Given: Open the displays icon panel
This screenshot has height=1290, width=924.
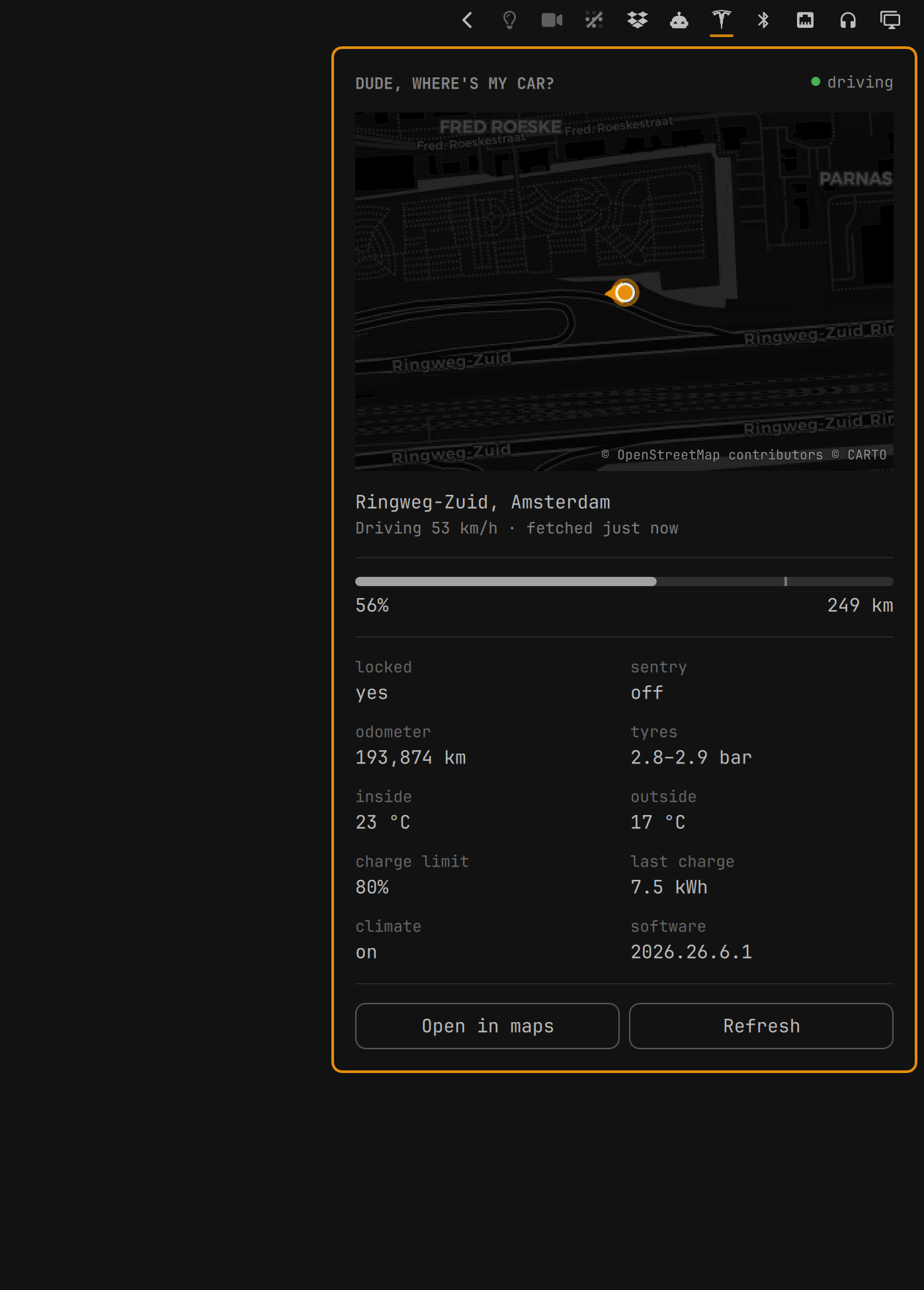Looking at the screenshot, I should click(890, 20).
